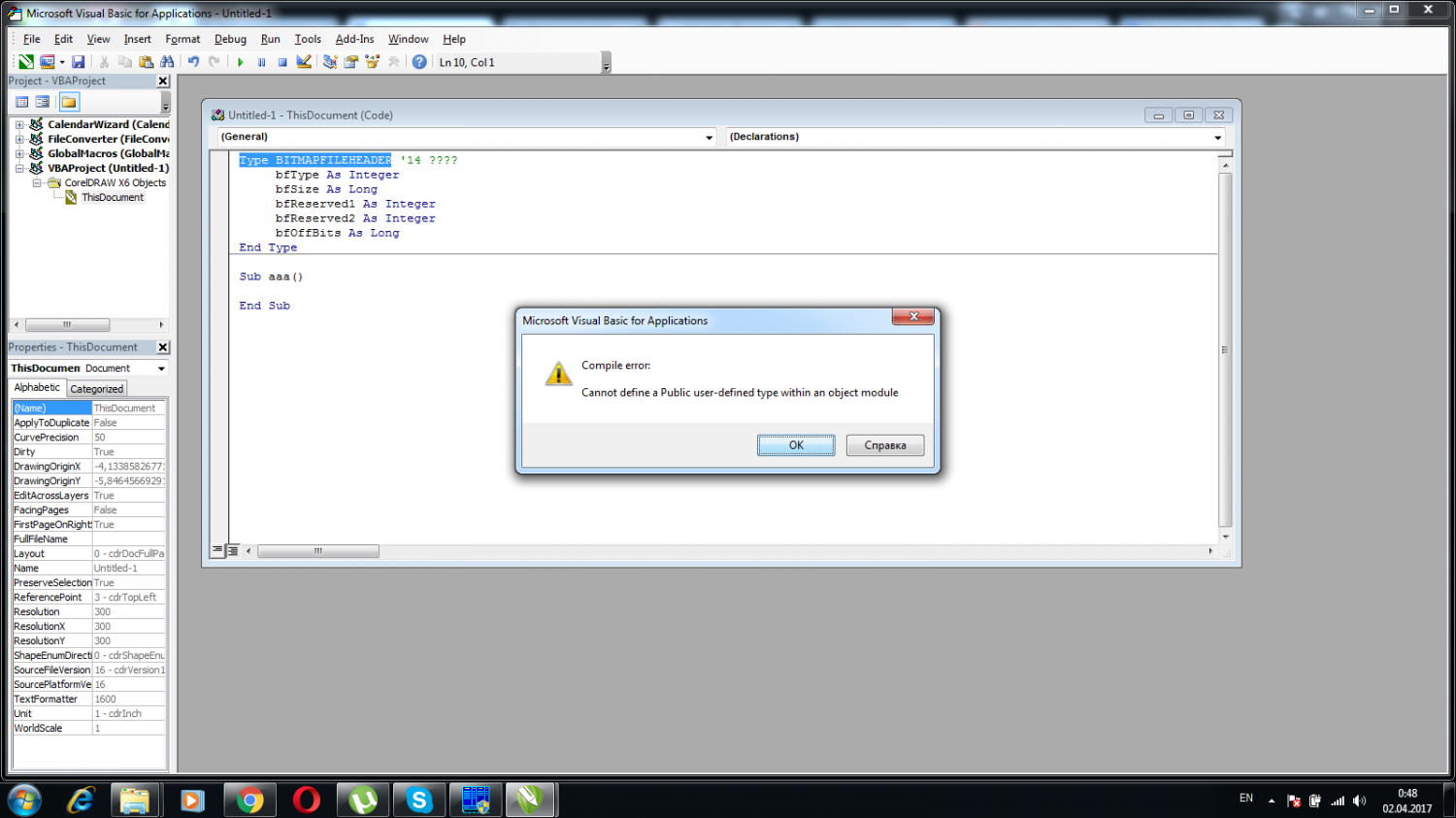The width and height of the screenshot is (1456, 818).
Task: Open Opera browser from the taskbar
Action: [307, 801]
